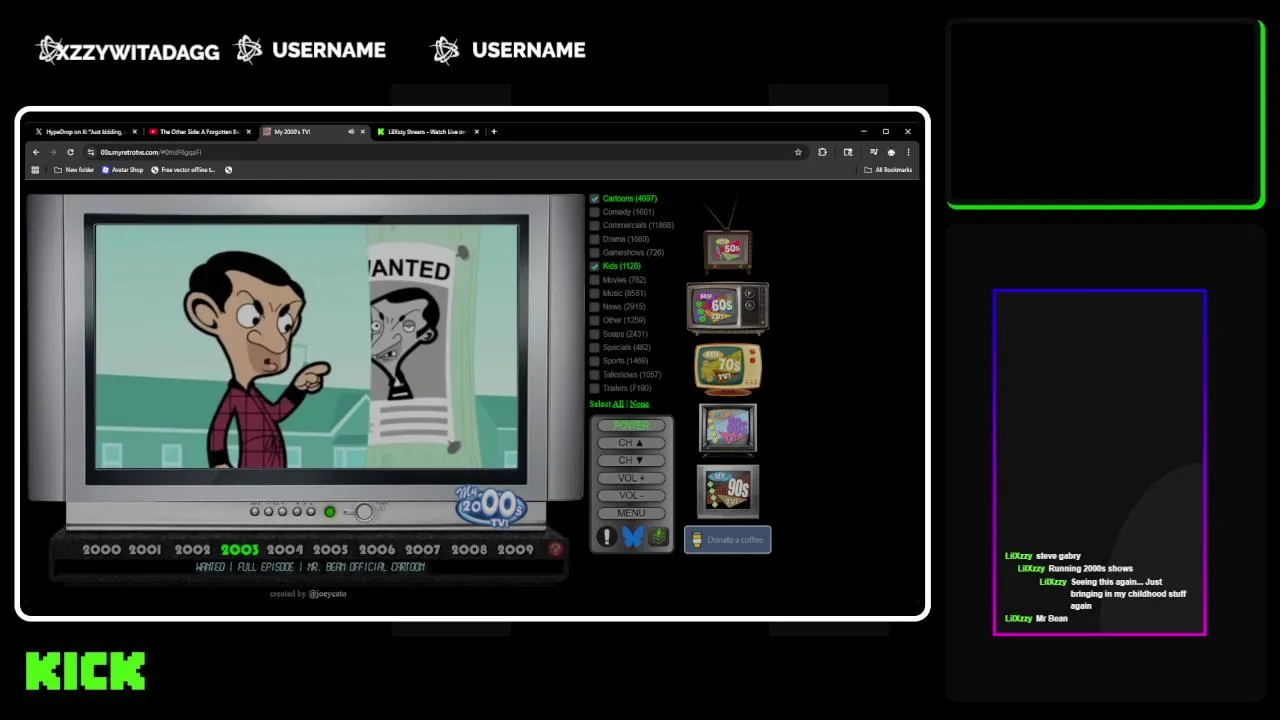Switch to the HypeDrop on X tab
The height and width of the screenshot is (720, 1280).
85,131
